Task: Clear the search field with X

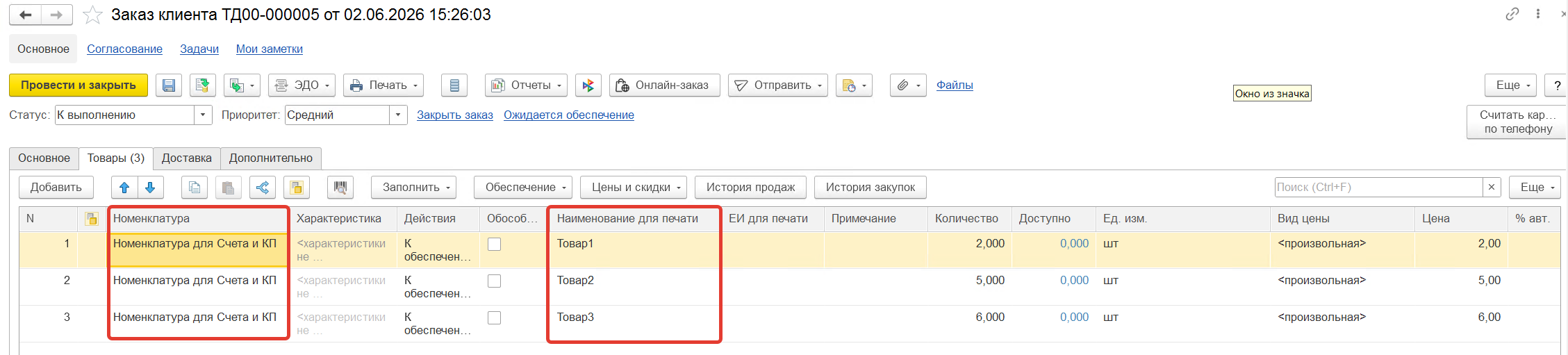Action: coord(1491,187)
